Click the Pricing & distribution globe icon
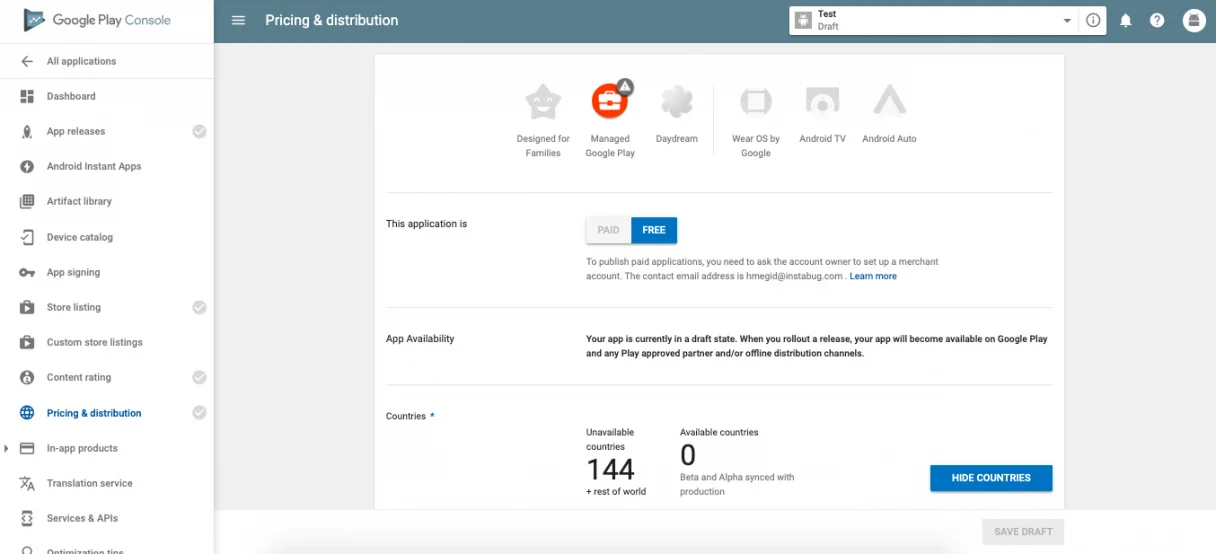This screenshot has width=1216, height=554. [x=27, y=413]
